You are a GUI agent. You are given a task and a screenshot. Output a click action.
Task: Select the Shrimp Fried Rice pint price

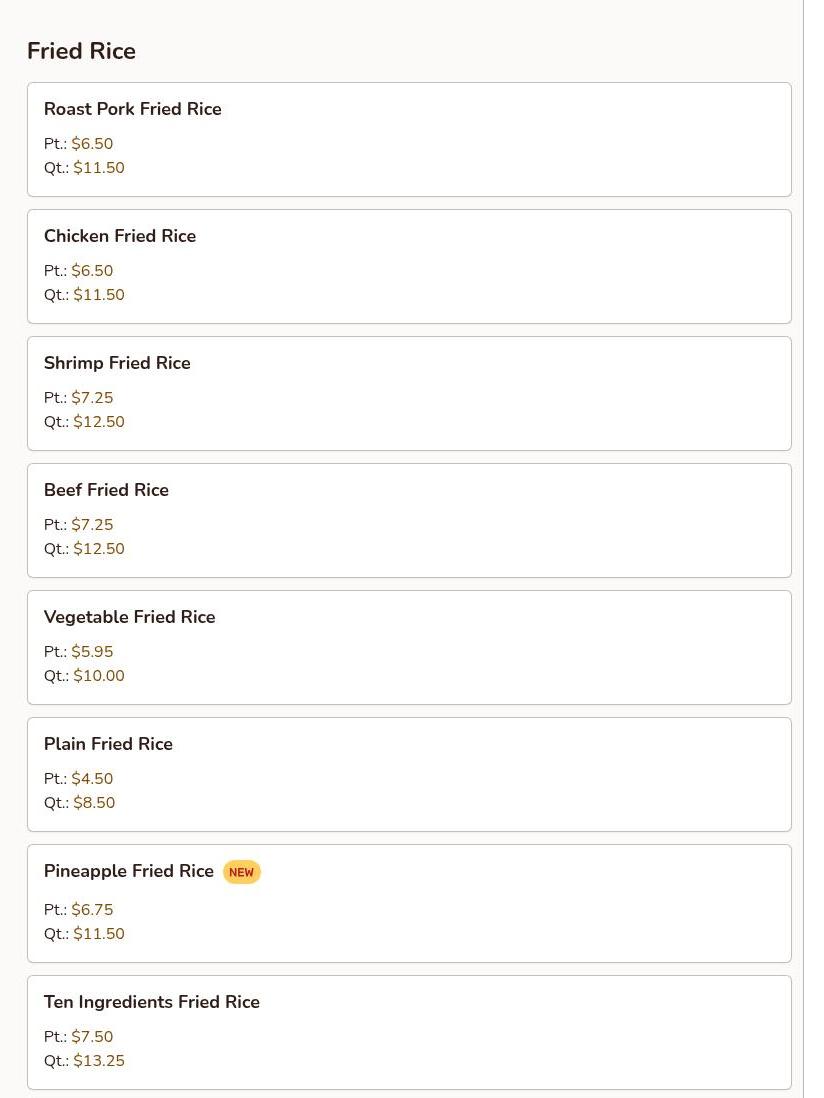[x=92, y=398]
